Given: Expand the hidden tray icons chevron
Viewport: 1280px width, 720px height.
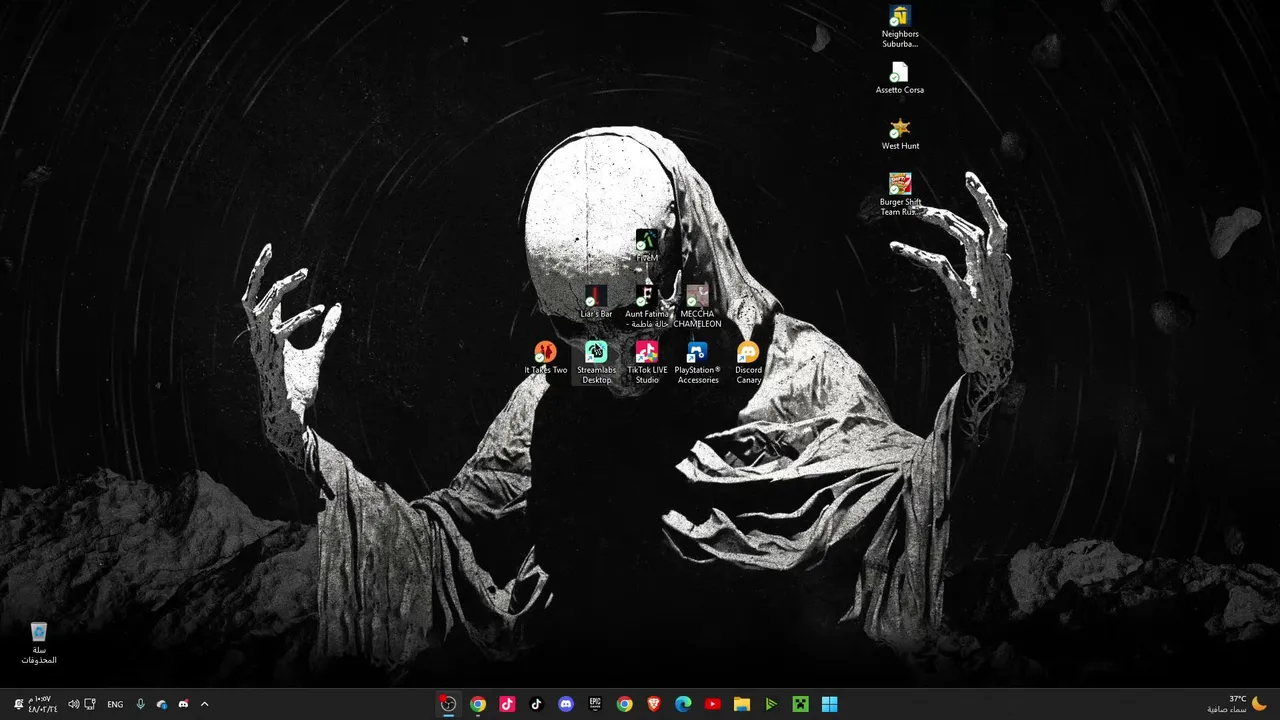Looking at the screenshot, I should 204,704.
